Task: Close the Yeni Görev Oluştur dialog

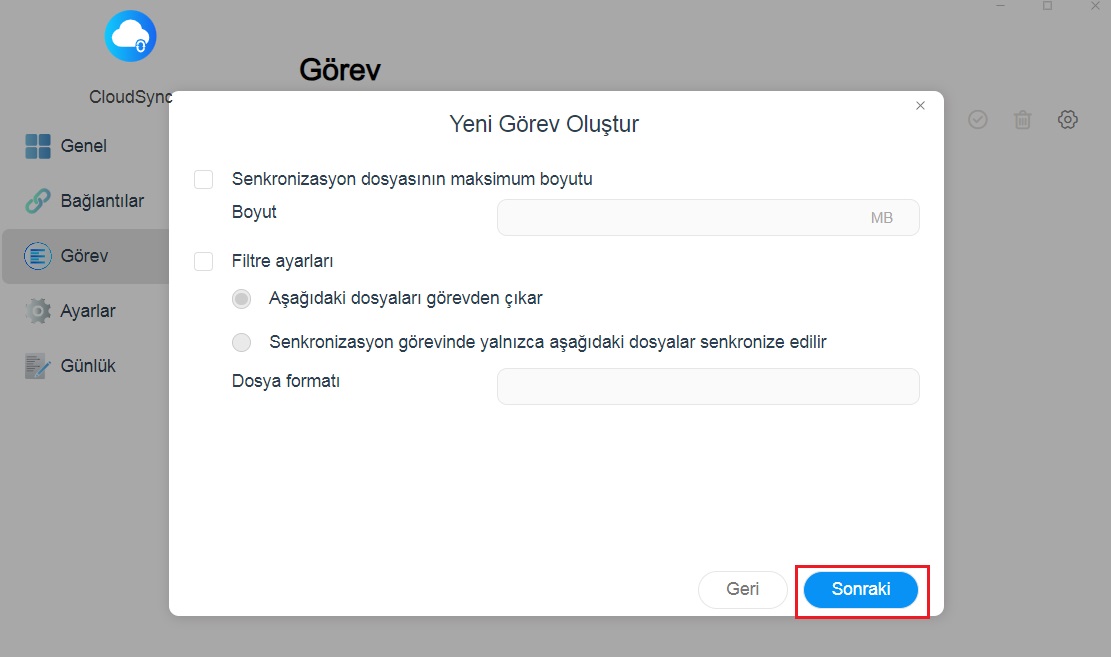Action: pos(920,106)
